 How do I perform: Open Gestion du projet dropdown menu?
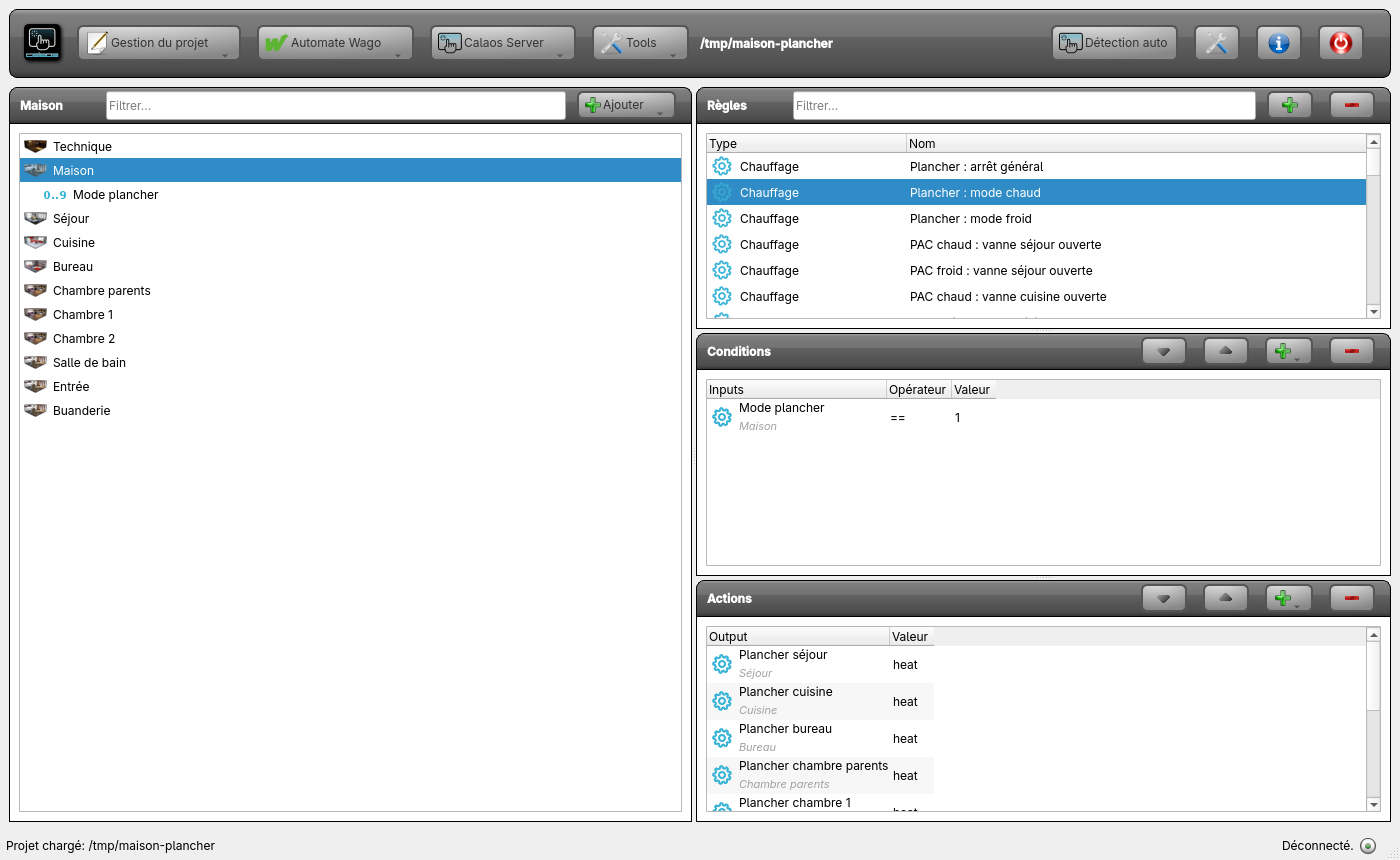point(159,43)
